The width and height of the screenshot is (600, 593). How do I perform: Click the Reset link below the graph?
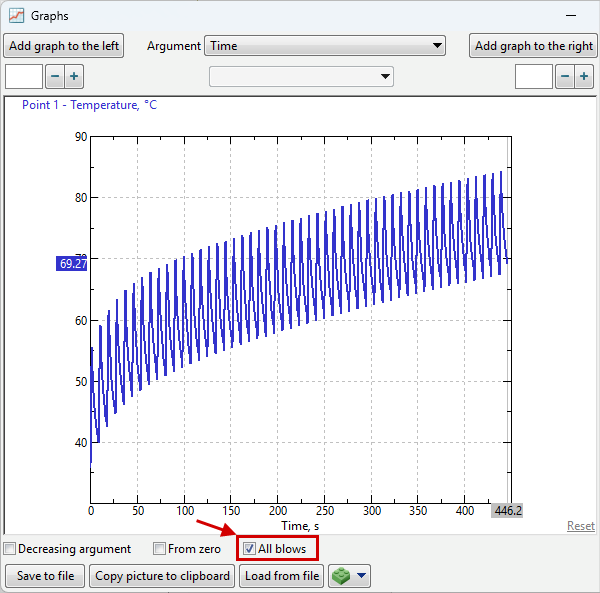click(x=580, y=526)
